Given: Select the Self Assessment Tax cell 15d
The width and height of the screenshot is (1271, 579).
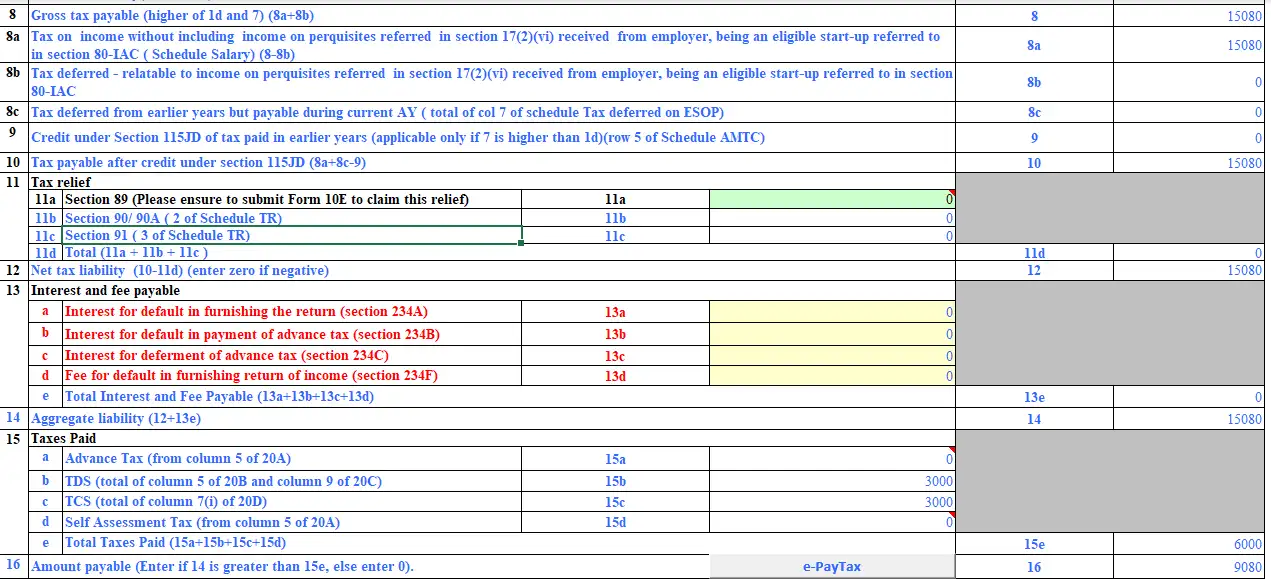Looking at the screenshot, I should 830,522.
